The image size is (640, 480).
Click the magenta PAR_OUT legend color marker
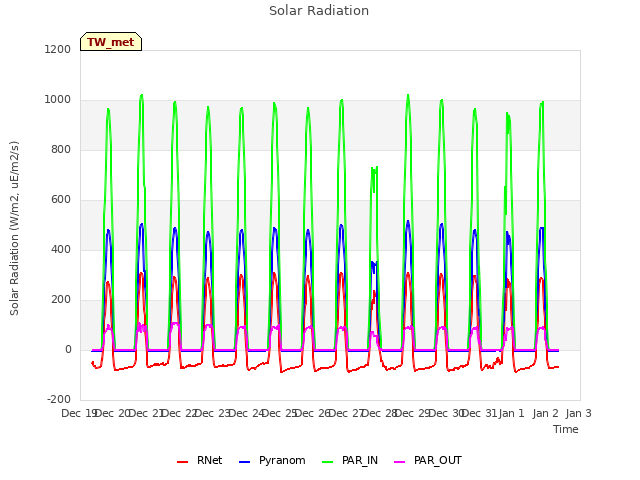pyautogui.click(x=400, y=462)
